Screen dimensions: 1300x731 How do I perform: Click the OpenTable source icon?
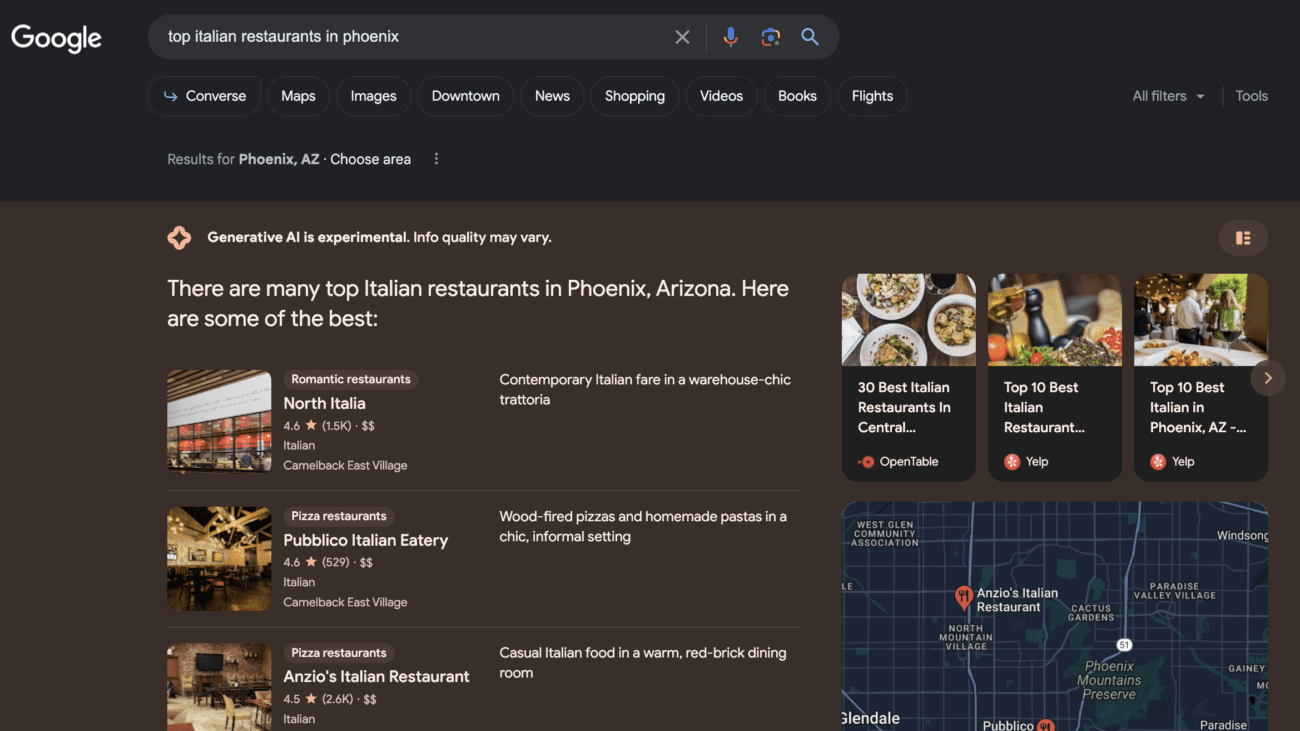click(x=866, y=462)
